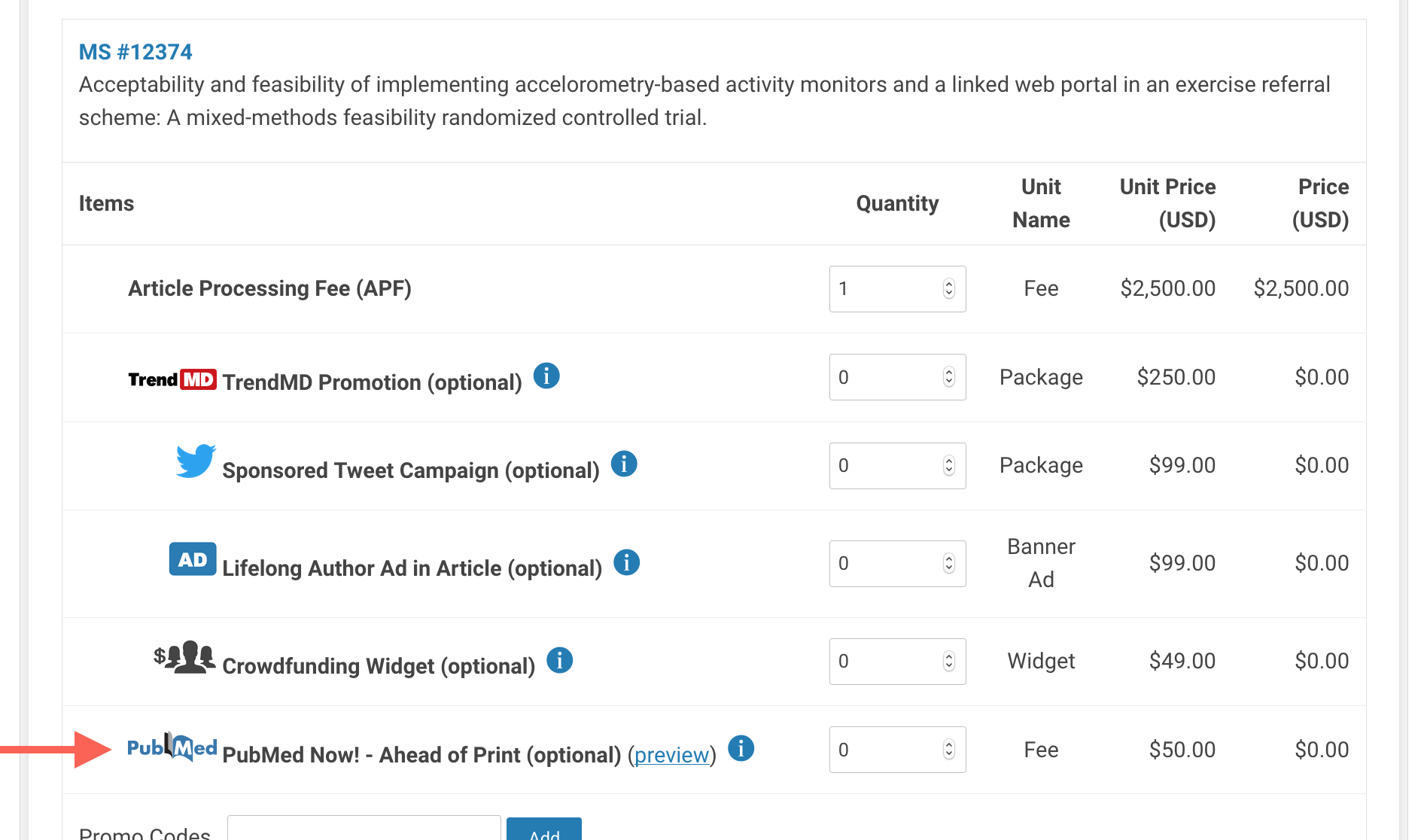Click info icon beside TrendMD Promotion
1427x840 pixels.
tap(546, 376)
